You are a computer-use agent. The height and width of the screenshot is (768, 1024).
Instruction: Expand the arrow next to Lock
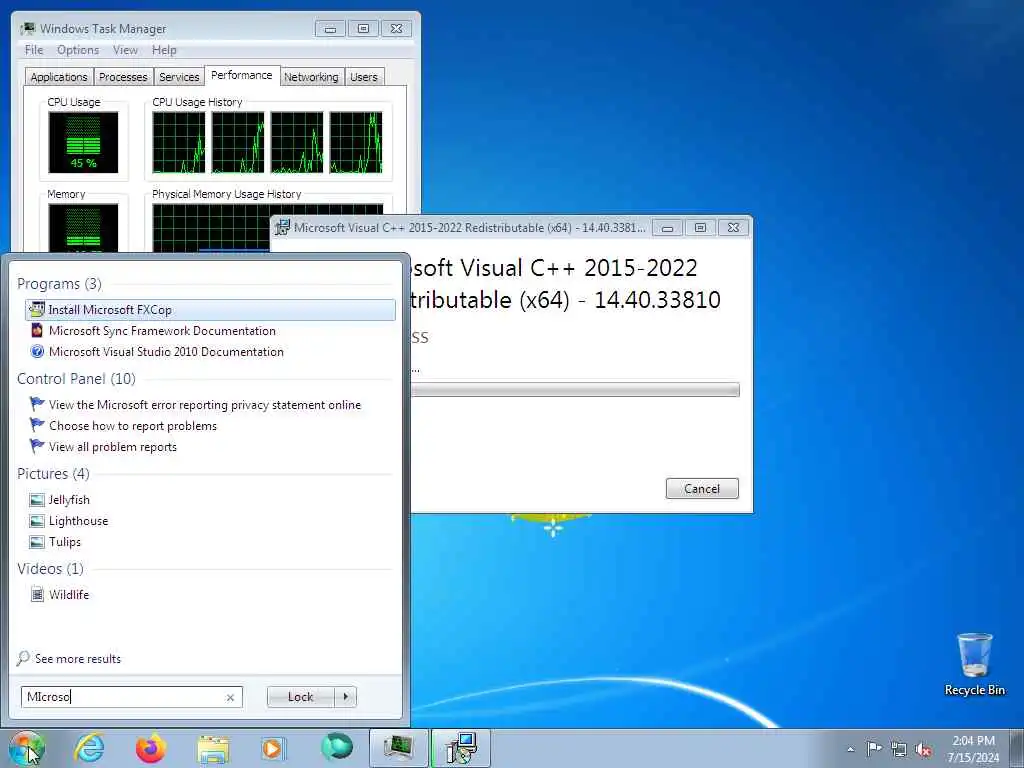tap(345, 697)
